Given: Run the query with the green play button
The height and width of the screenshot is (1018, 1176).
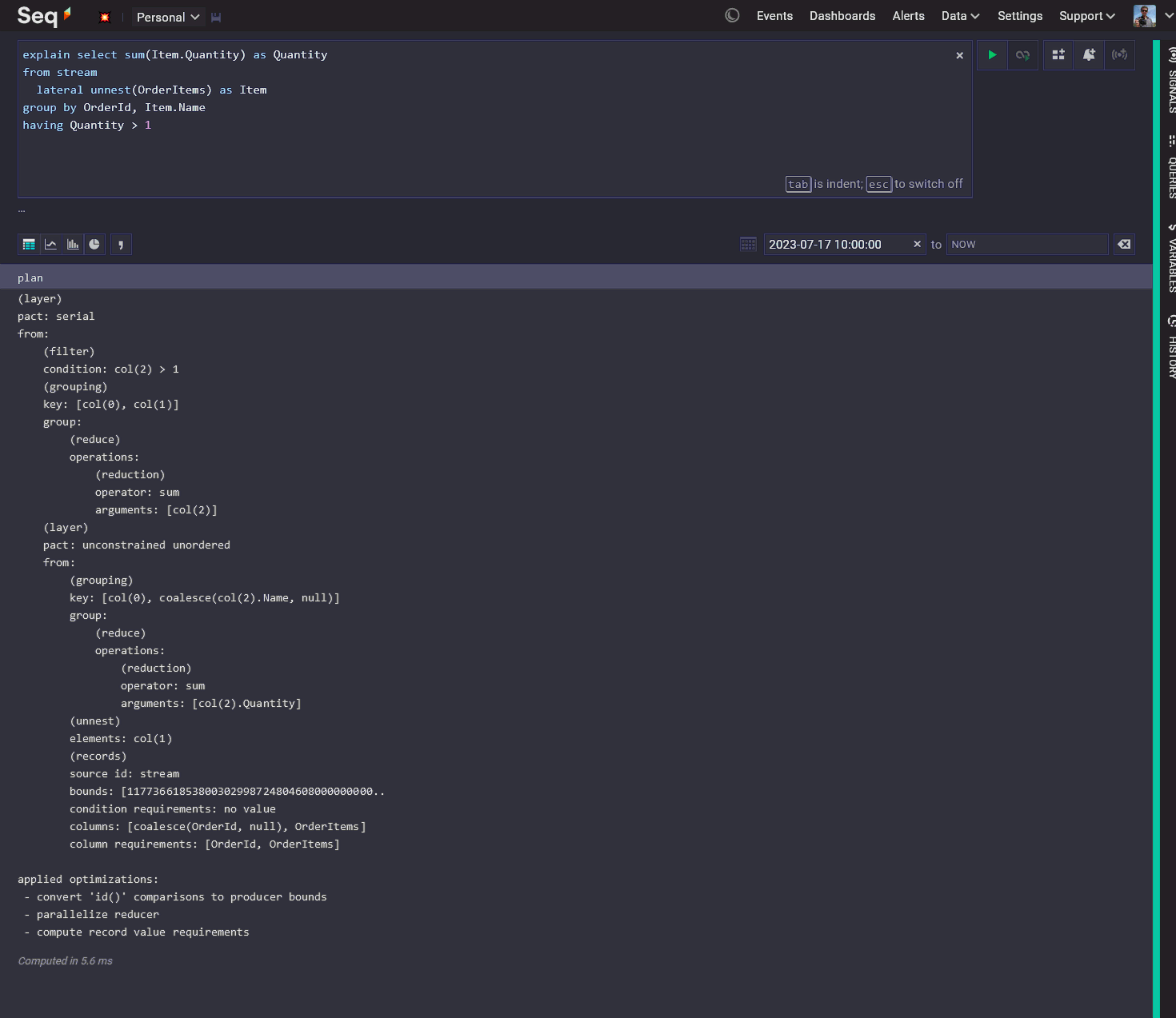Looking at the screenshot, I should [992, 55].
